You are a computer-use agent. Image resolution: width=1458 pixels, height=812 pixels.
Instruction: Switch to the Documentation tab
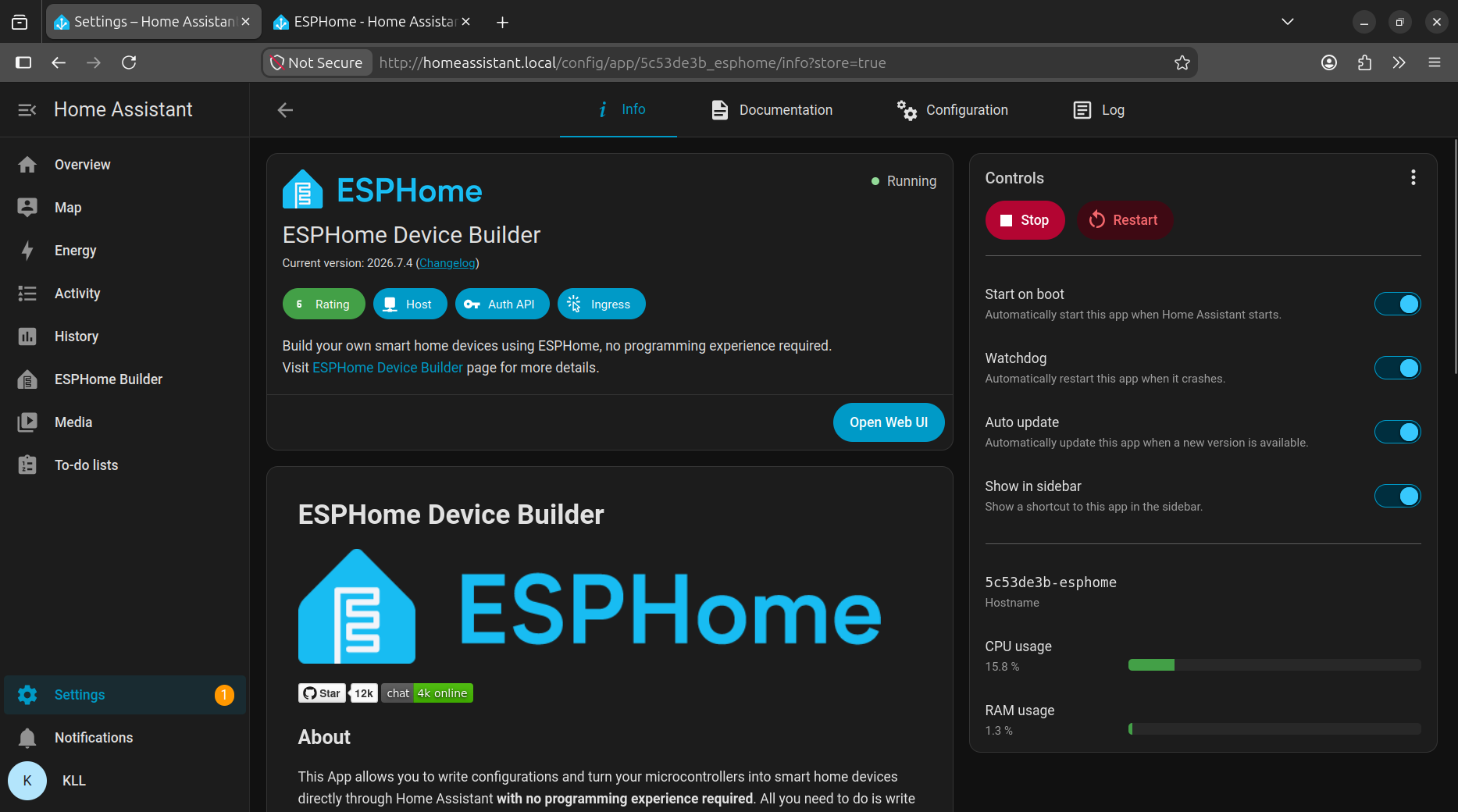tap(772, 110)
